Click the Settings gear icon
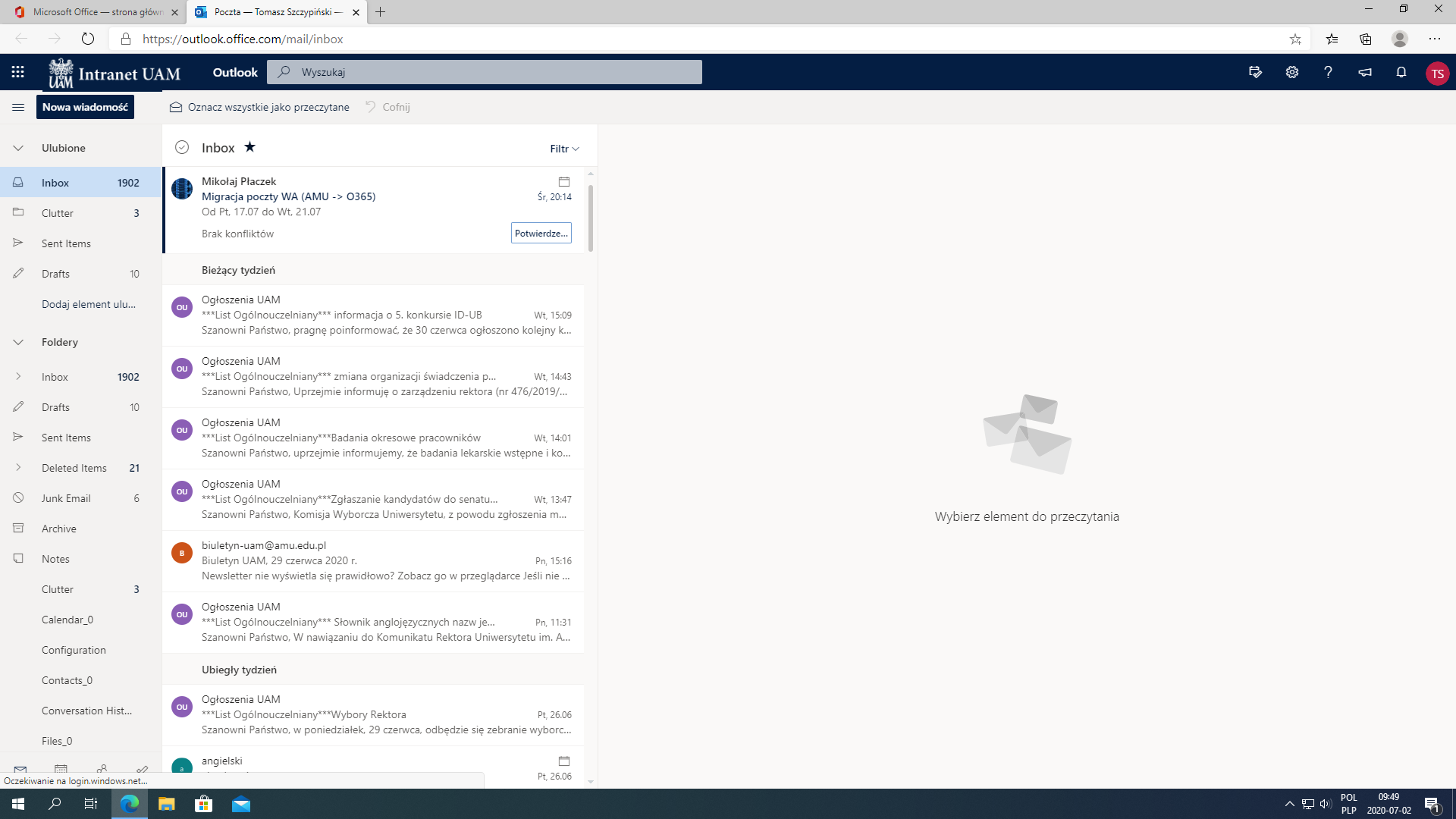 tap(1291, 72)
